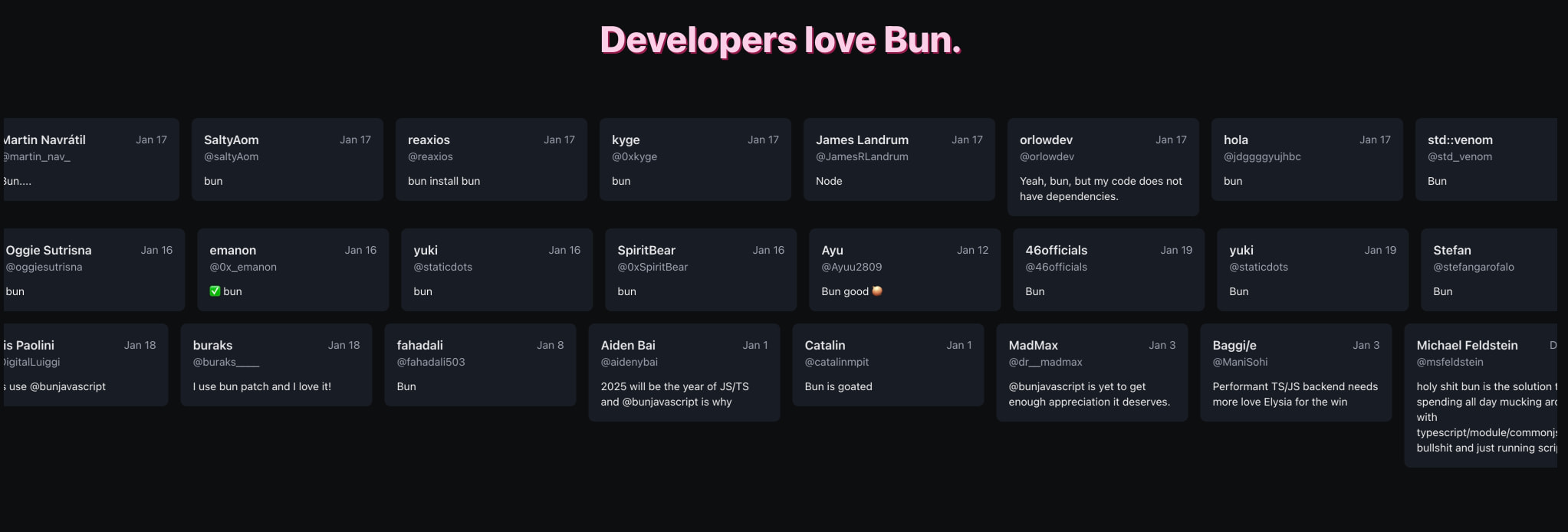Viewport: 1568px width, 532px height.
Task: Click the @0xkyge handle
Action: tap(634, 156)
